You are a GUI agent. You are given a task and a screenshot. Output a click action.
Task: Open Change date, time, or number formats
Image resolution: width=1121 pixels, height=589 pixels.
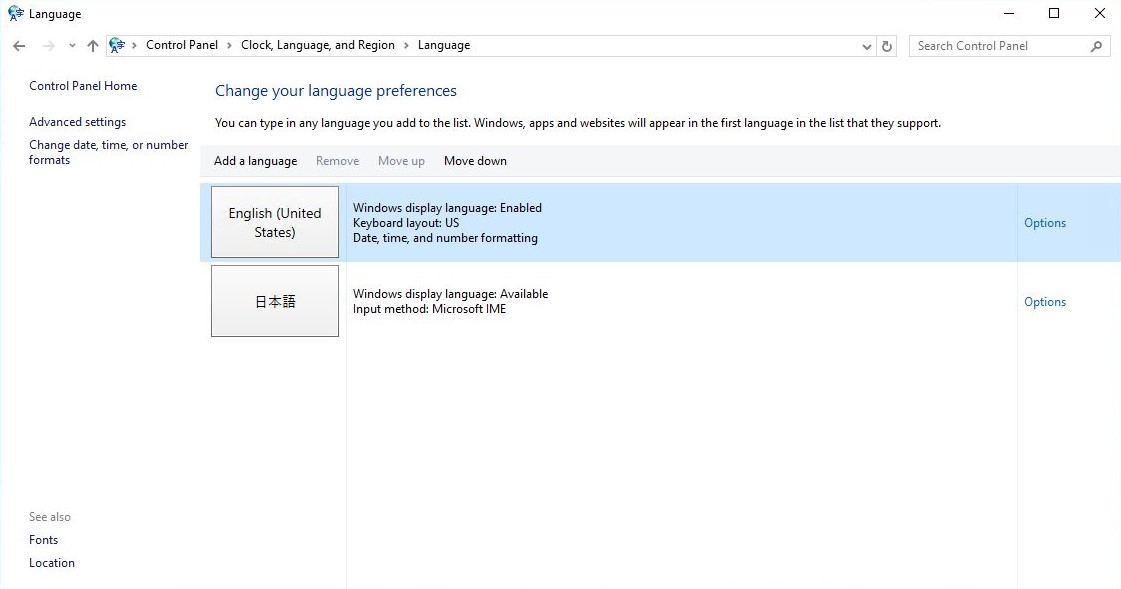(108, 152)
